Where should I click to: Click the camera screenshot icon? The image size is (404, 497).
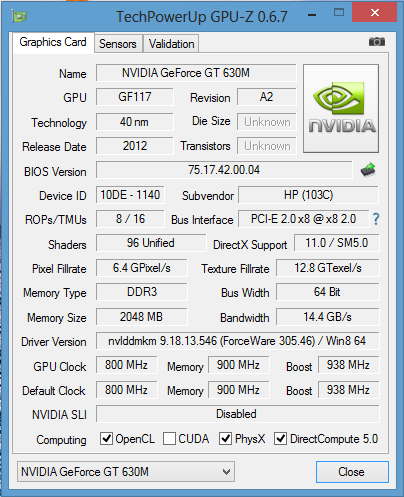tap(377, 42)
